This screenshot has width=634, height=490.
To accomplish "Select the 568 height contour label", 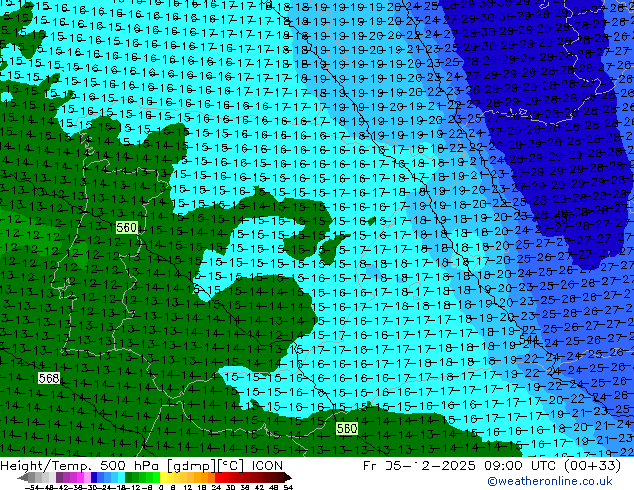I will click(49, 378).
